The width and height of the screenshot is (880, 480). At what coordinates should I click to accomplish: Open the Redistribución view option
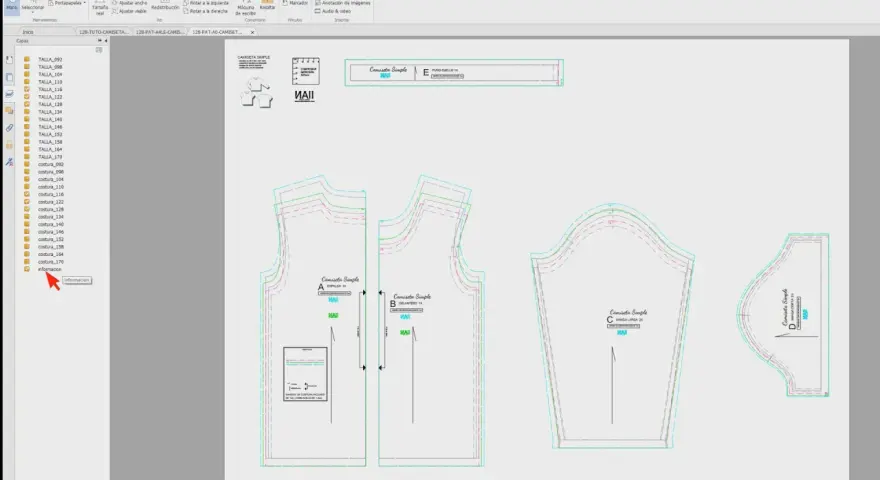[165, 6]
